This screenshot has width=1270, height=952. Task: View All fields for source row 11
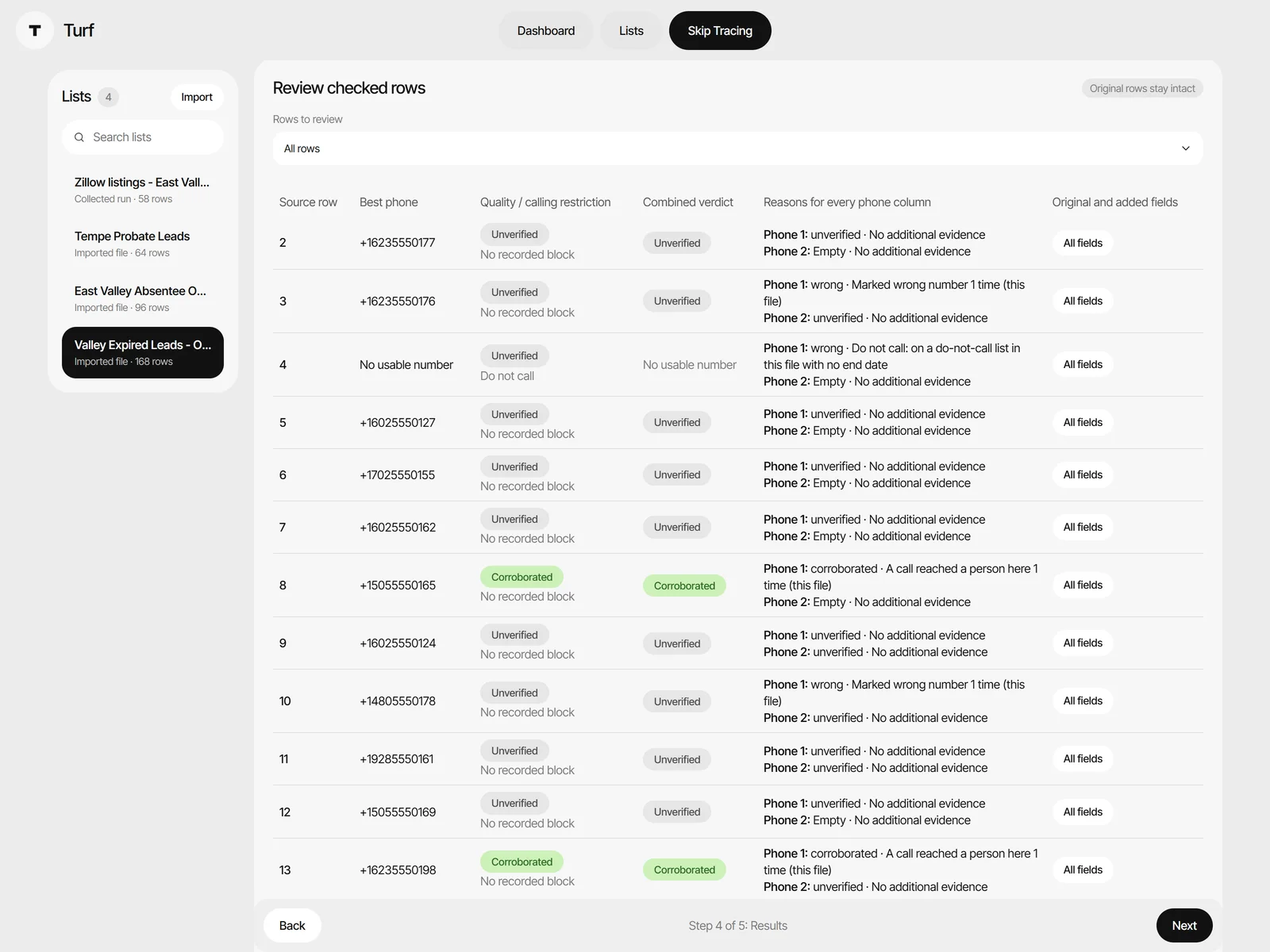coord(1083,758)
